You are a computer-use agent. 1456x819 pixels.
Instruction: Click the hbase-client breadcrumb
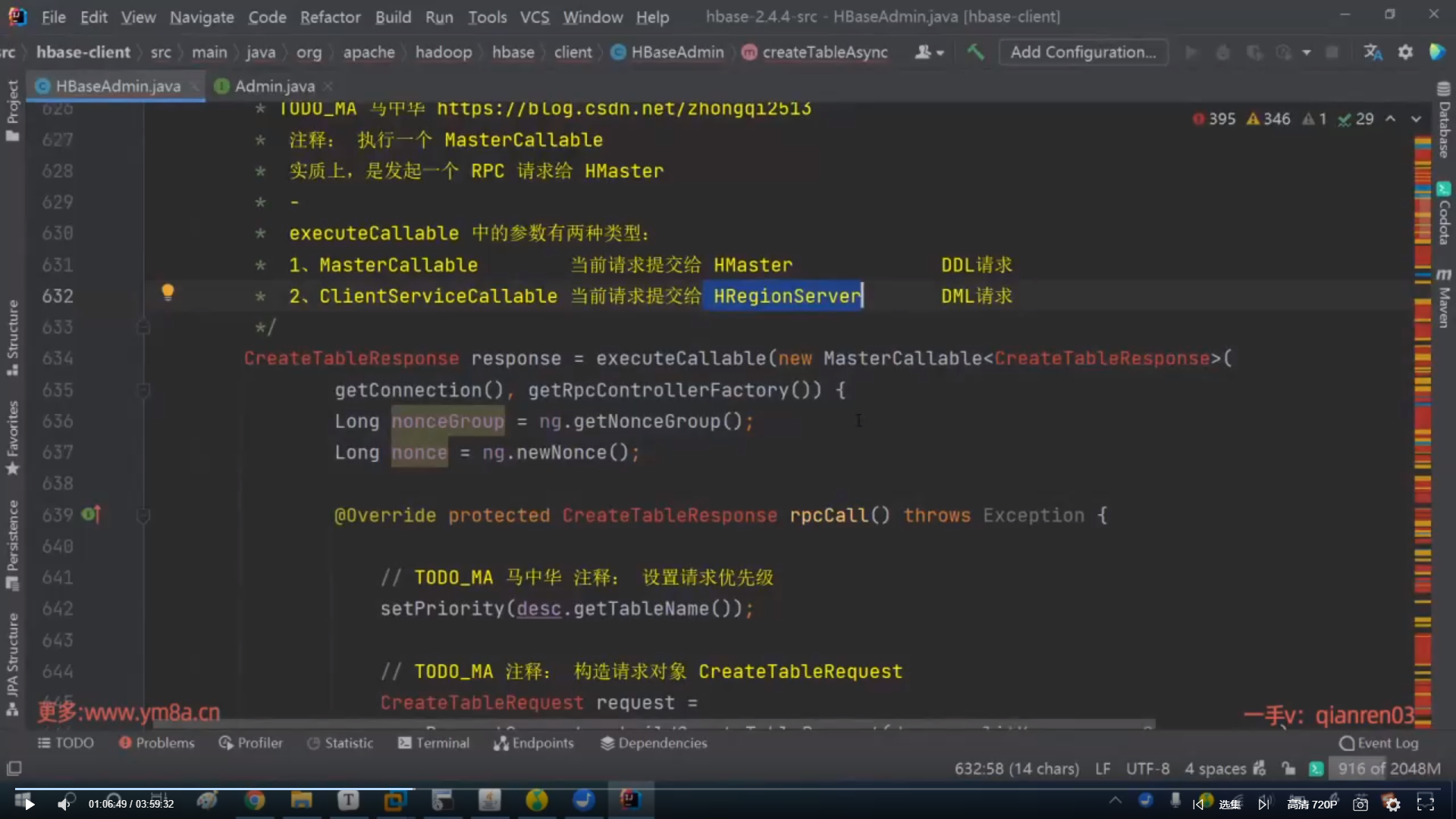84,52
